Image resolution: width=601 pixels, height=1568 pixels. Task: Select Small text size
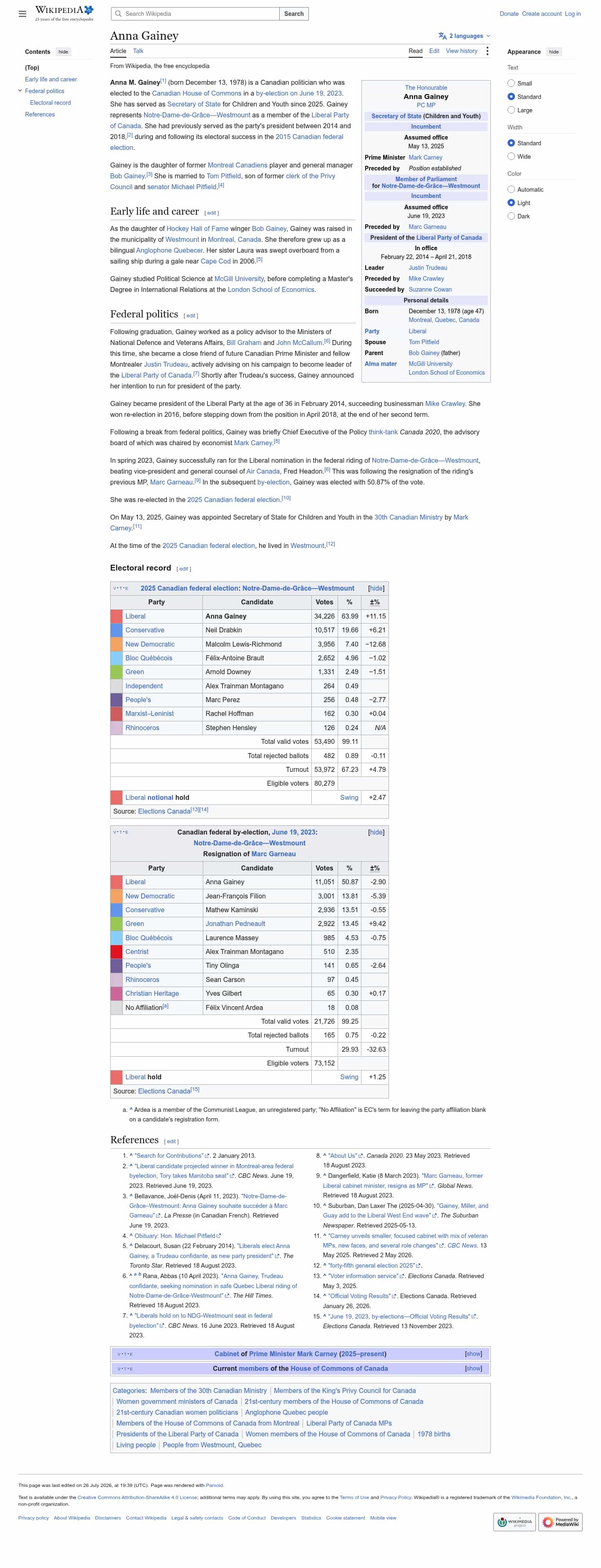pos(511,84)
